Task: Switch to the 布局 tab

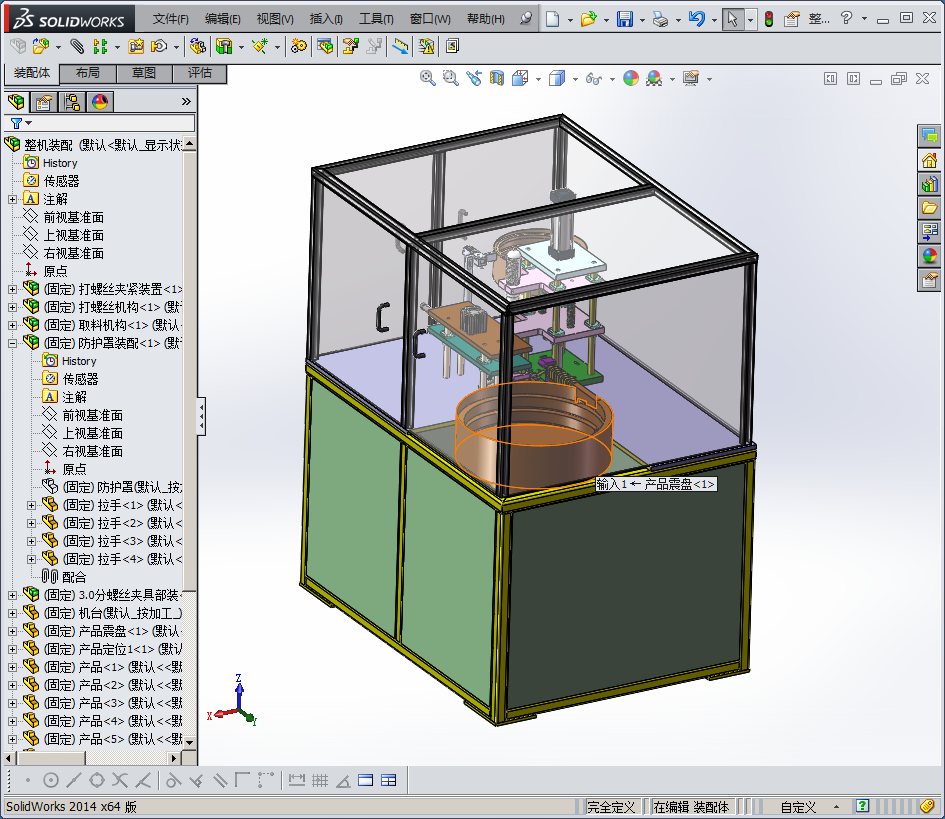Action: (87, 73)
